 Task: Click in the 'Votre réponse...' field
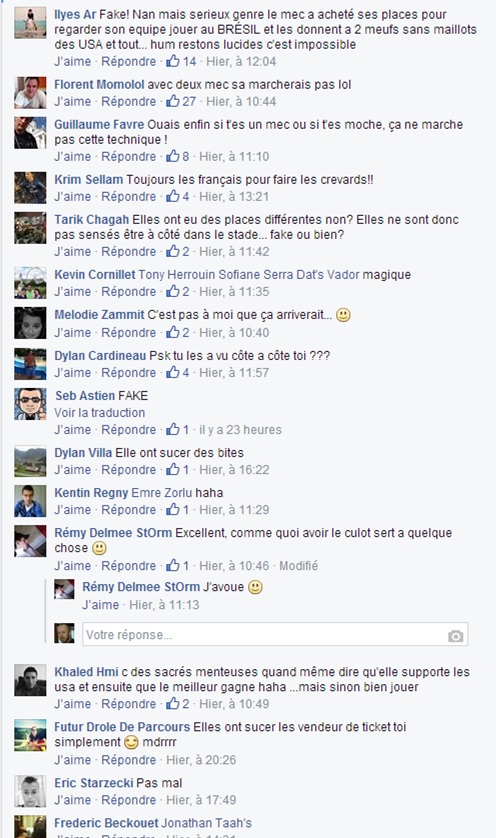275,634
